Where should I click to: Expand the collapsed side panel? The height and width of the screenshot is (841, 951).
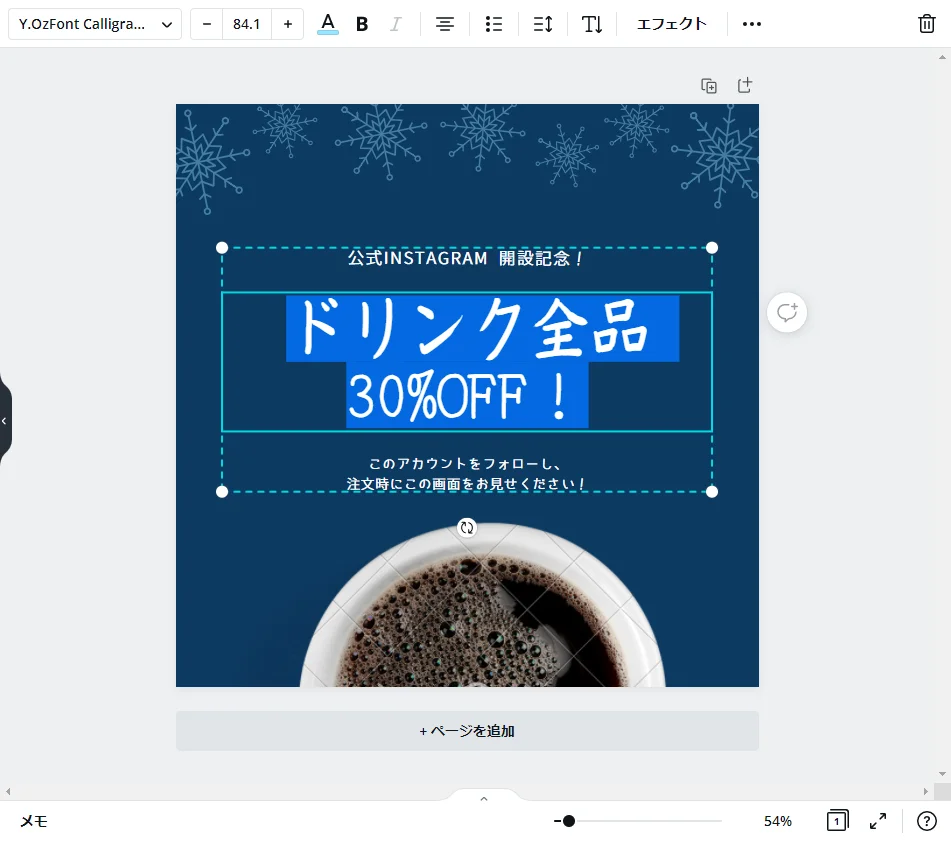pyautogui.click(x=5, y=421)
